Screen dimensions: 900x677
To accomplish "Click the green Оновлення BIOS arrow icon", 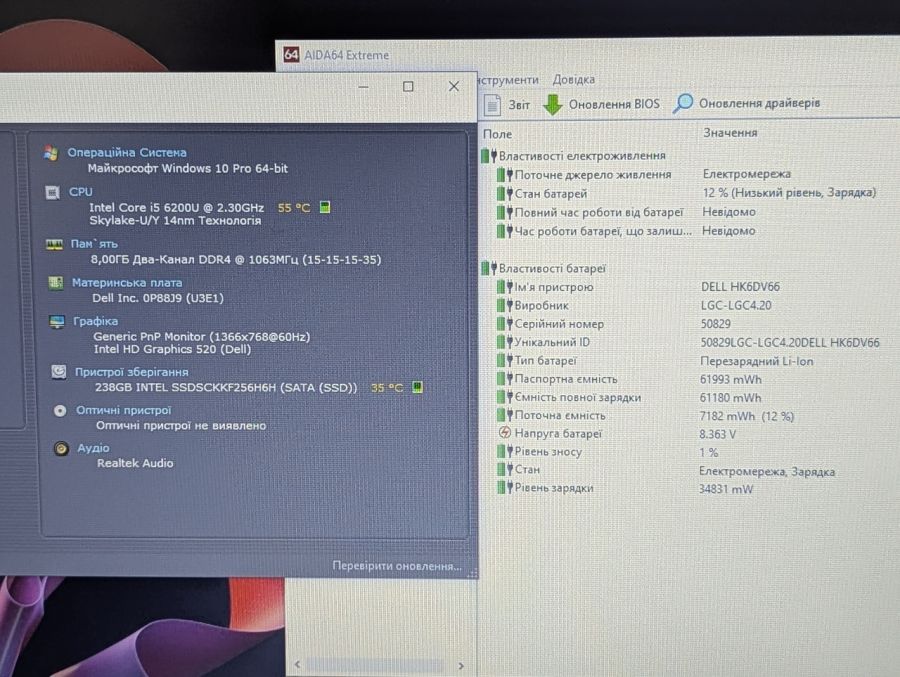I will (553, 105).
